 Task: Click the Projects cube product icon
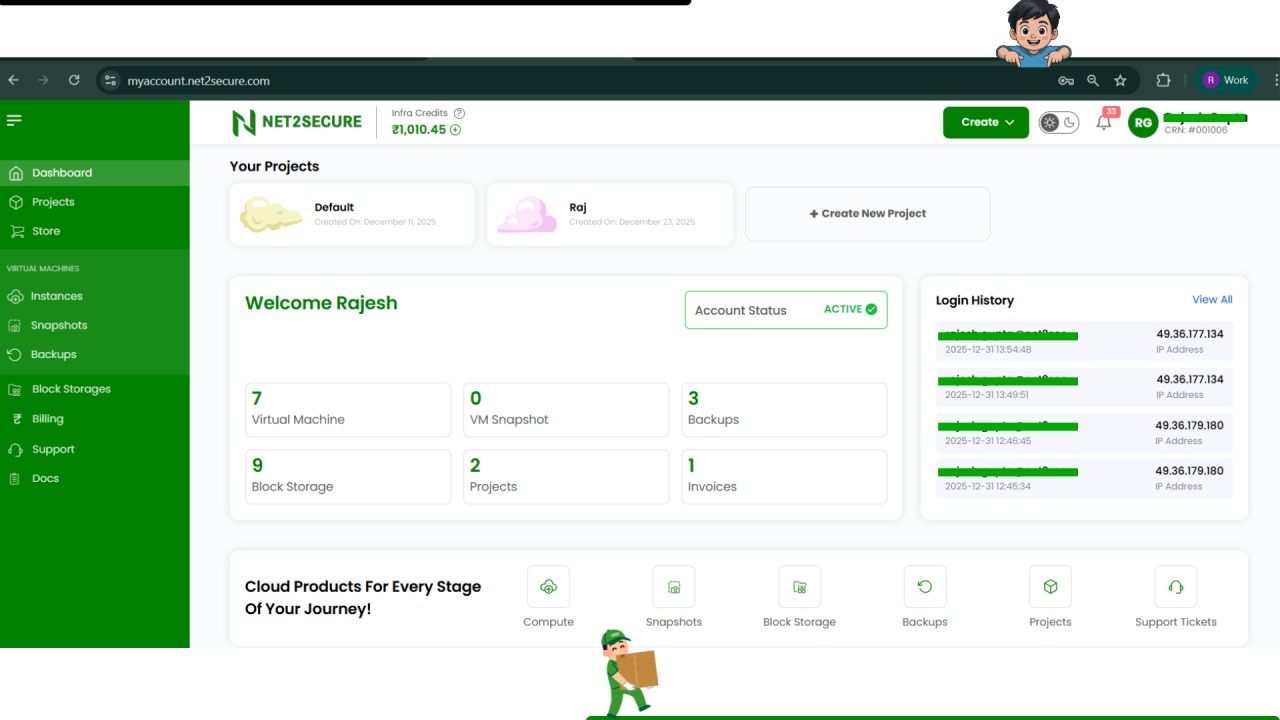[x=1050, y=587]
